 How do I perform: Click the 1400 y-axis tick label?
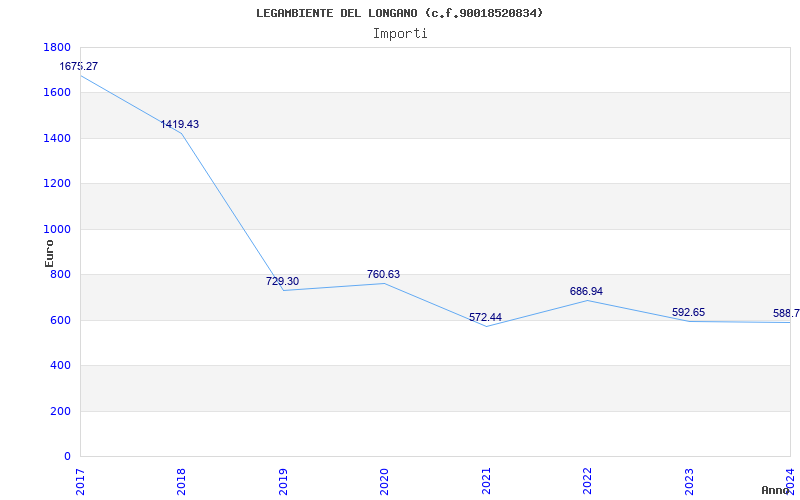(x=57, y=138)
